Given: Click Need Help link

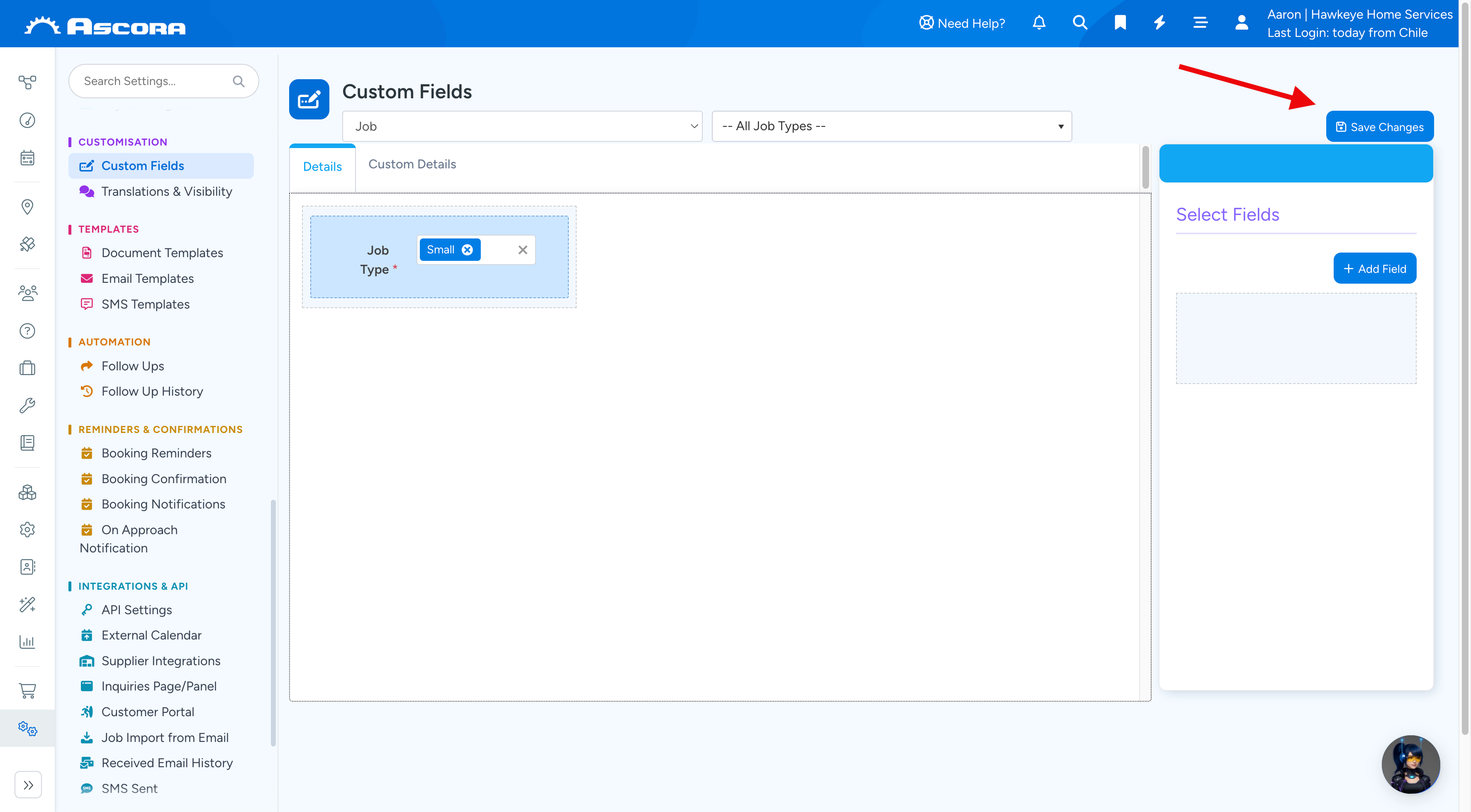Looking at the screenshot, I should pos(962,23).
